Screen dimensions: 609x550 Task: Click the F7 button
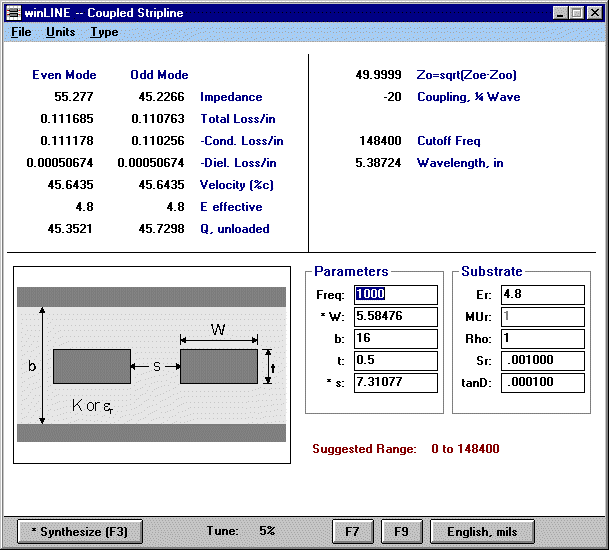pos(352,531)
